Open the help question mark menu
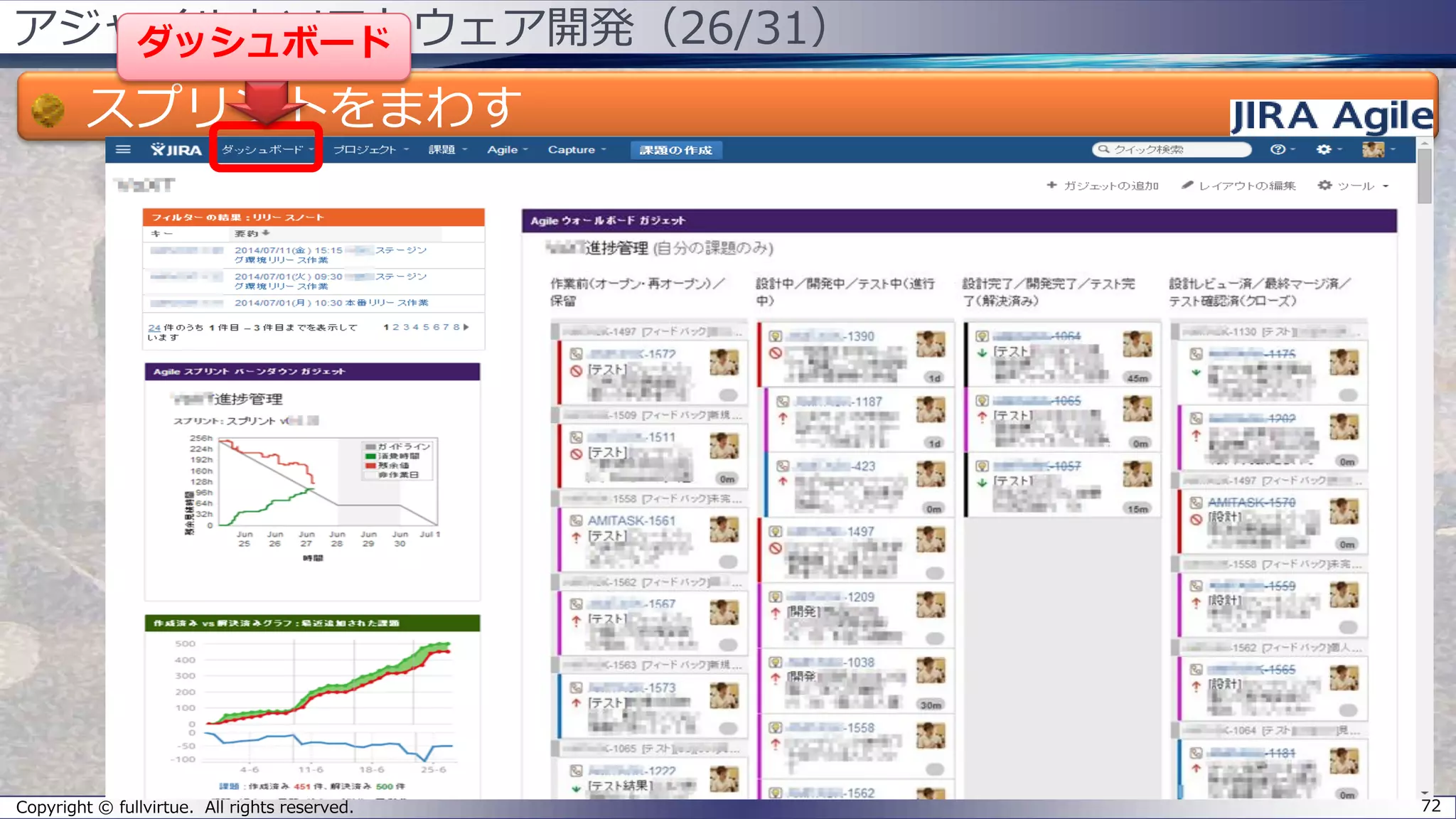 1282,149
